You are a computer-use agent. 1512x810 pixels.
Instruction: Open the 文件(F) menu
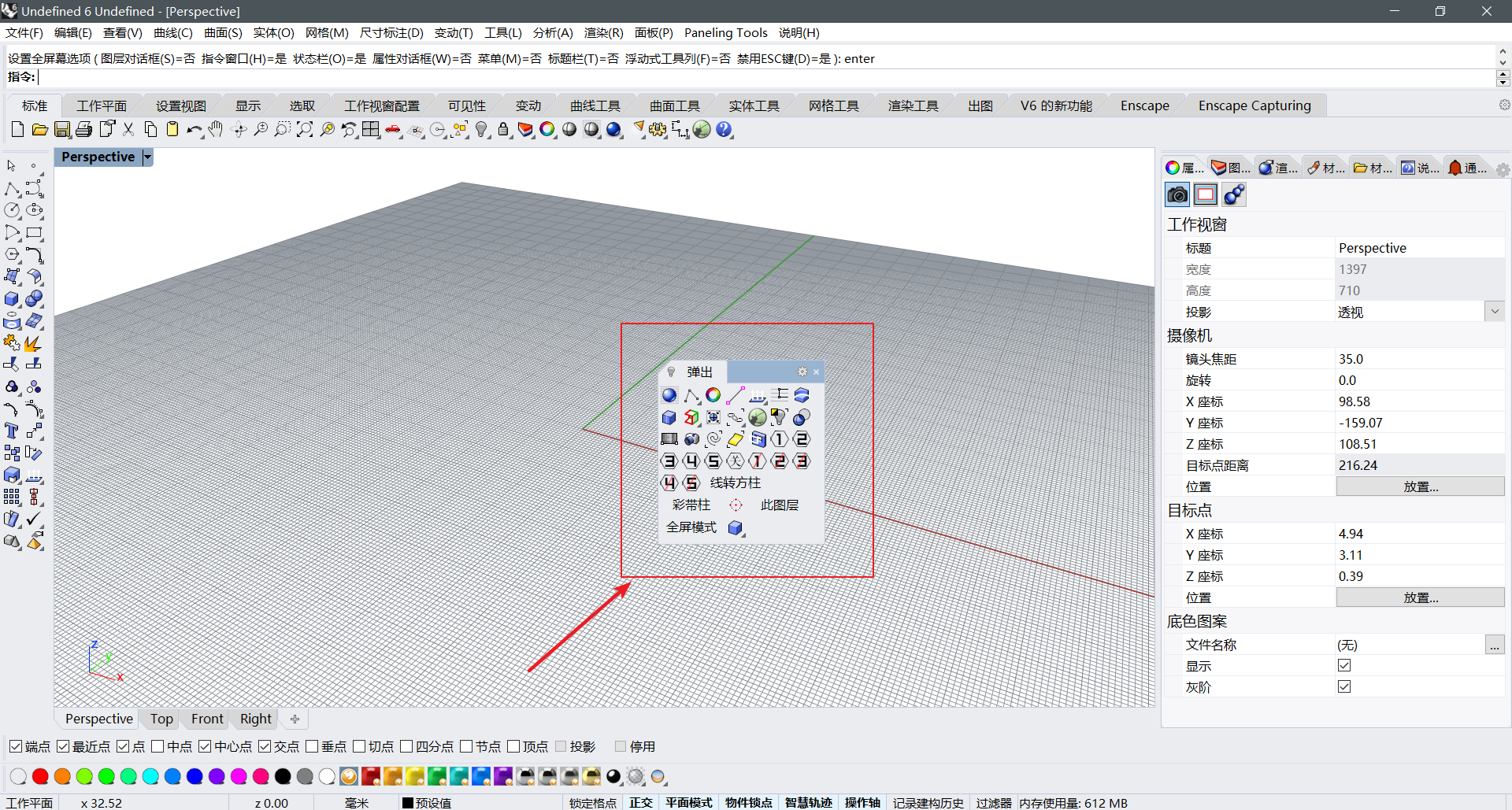pos(24,33)
